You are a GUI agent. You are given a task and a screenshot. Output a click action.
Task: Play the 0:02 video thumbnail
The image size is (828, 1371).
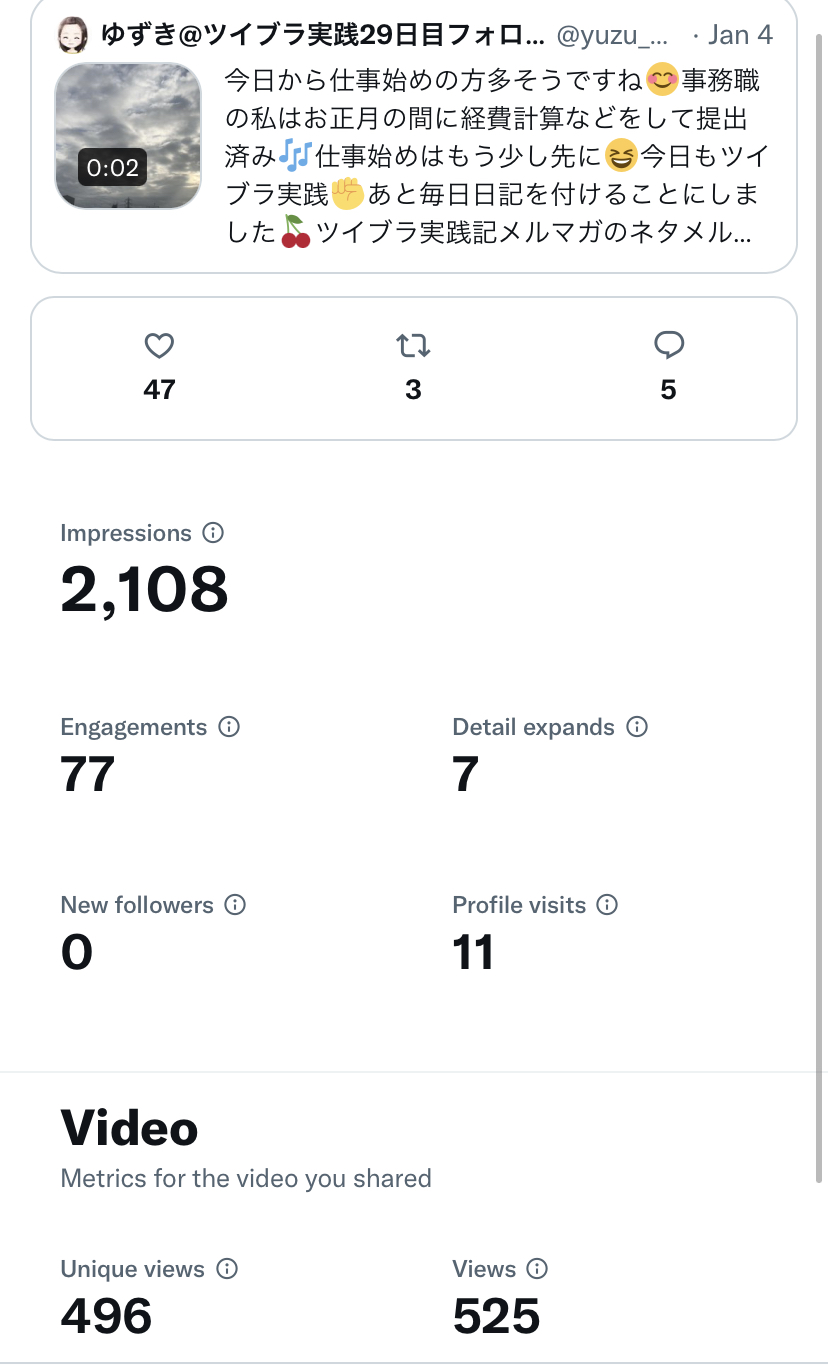point(128,136)
